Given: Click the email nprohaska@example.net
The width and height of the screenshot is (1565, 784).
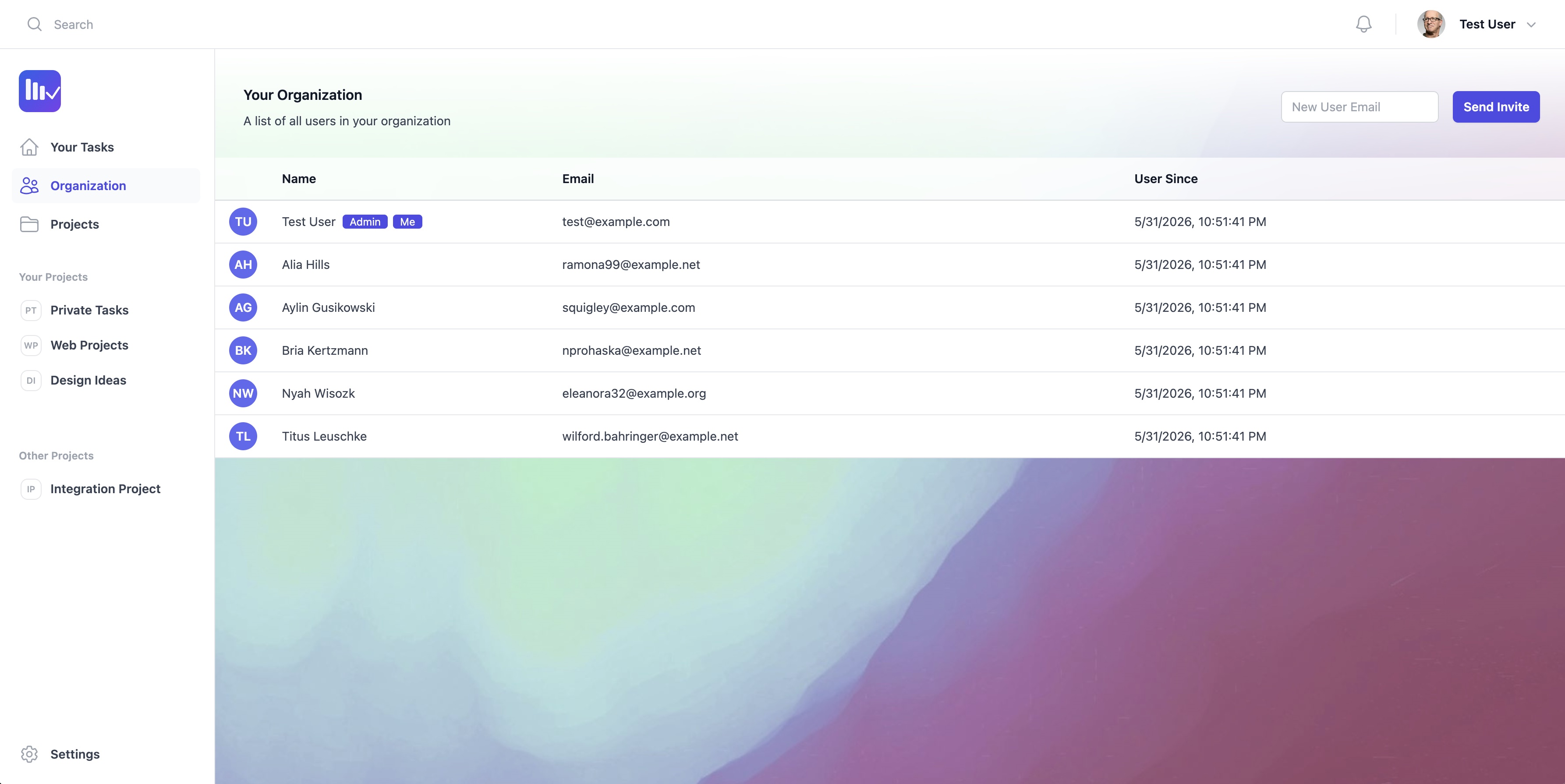Looking at the screenshot, I should [x=632, y=350].
